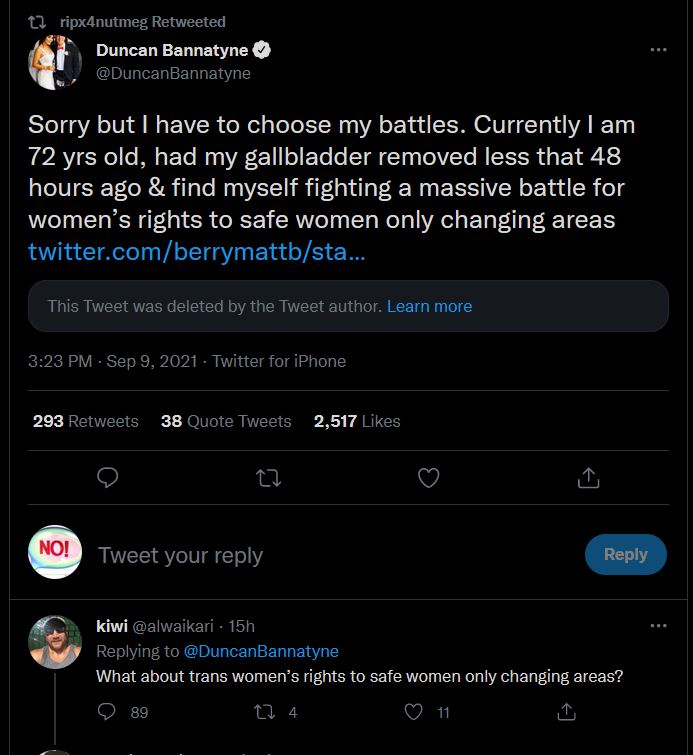Open the Learn more link
This screenshot has width=693, height=755.
pos(429,306)
